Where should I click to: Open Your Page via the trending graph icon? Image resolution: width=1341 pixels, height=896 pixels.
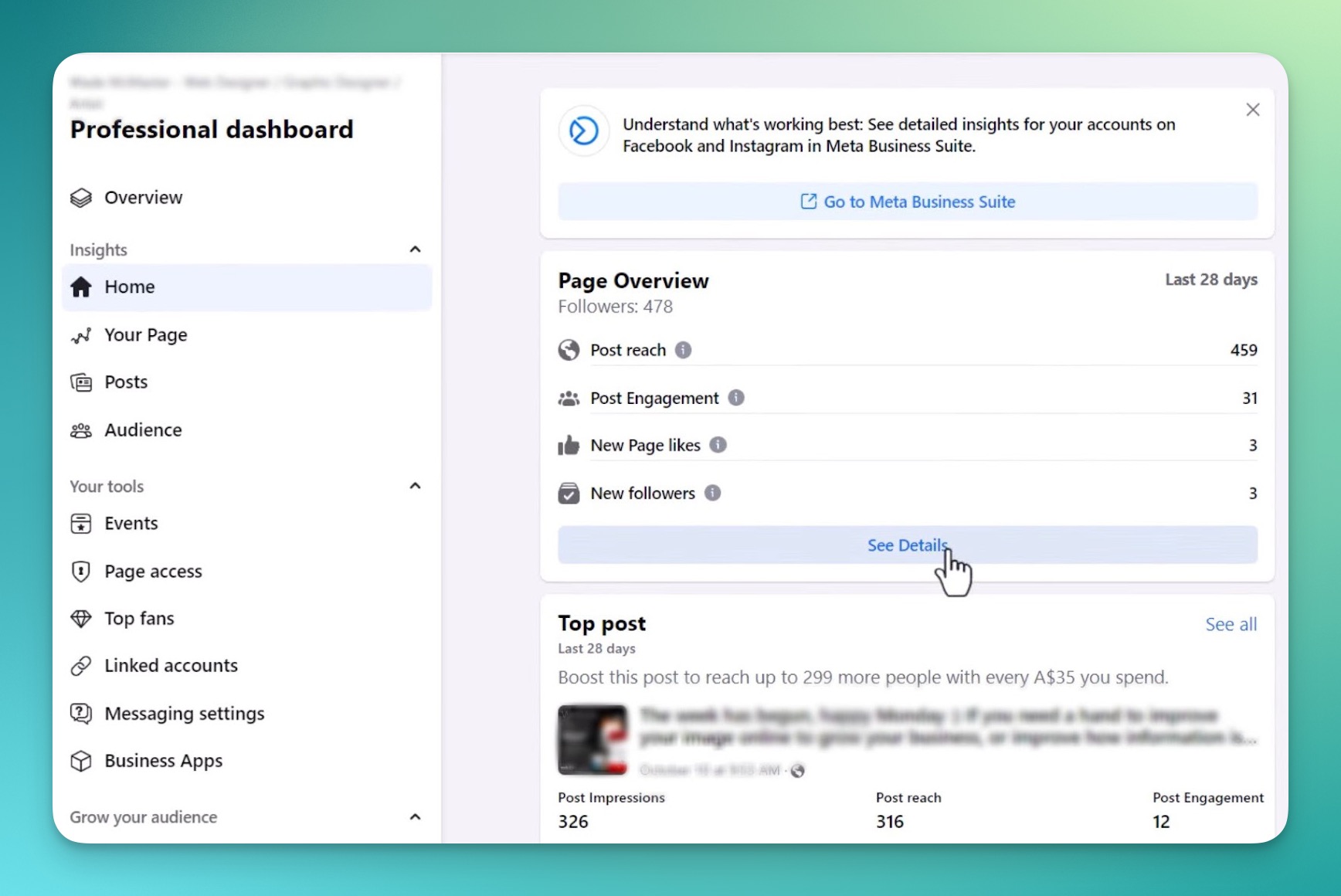coord(82,335)
